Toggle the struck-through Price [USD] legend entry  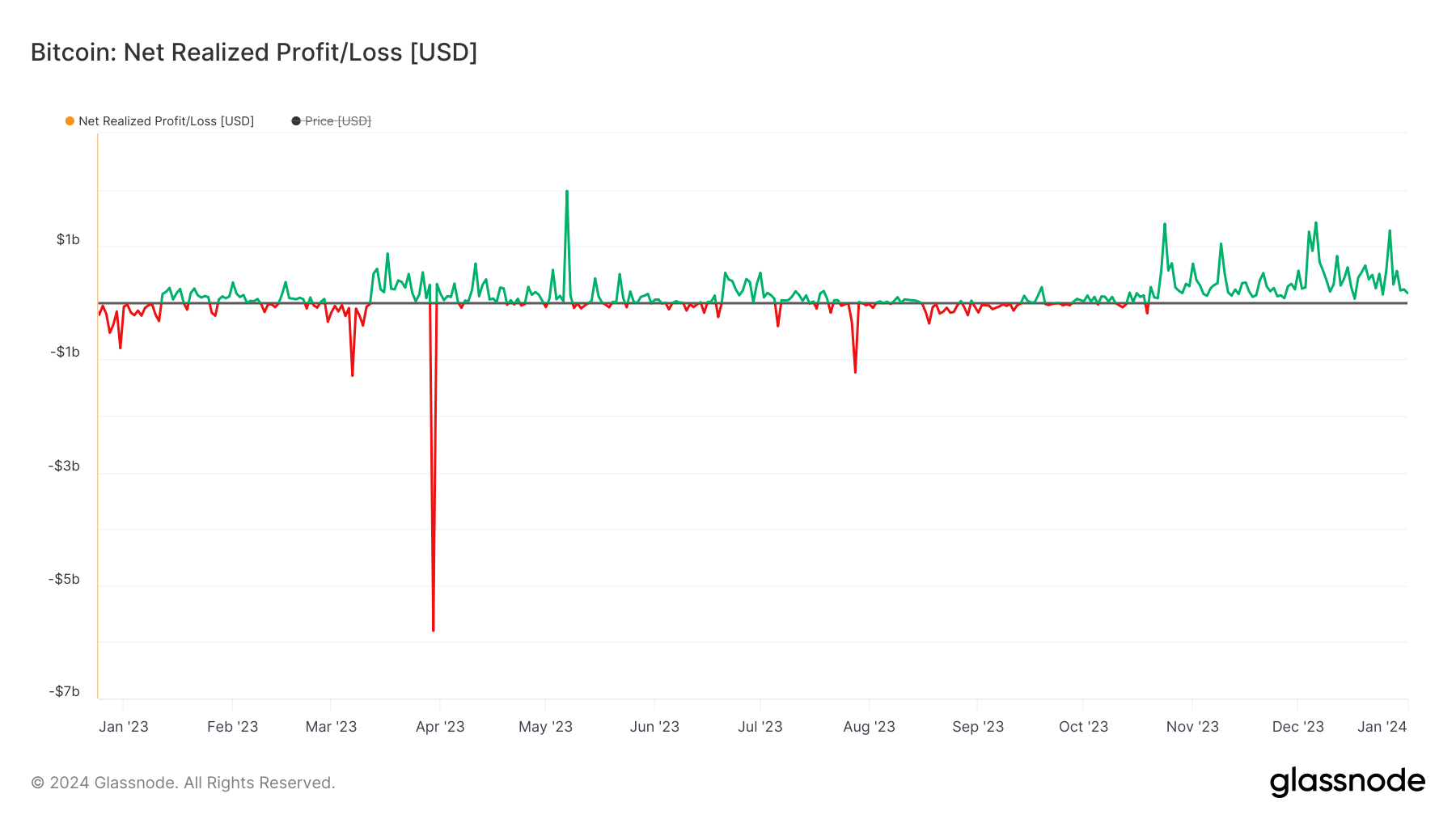(x=331, y=121)
